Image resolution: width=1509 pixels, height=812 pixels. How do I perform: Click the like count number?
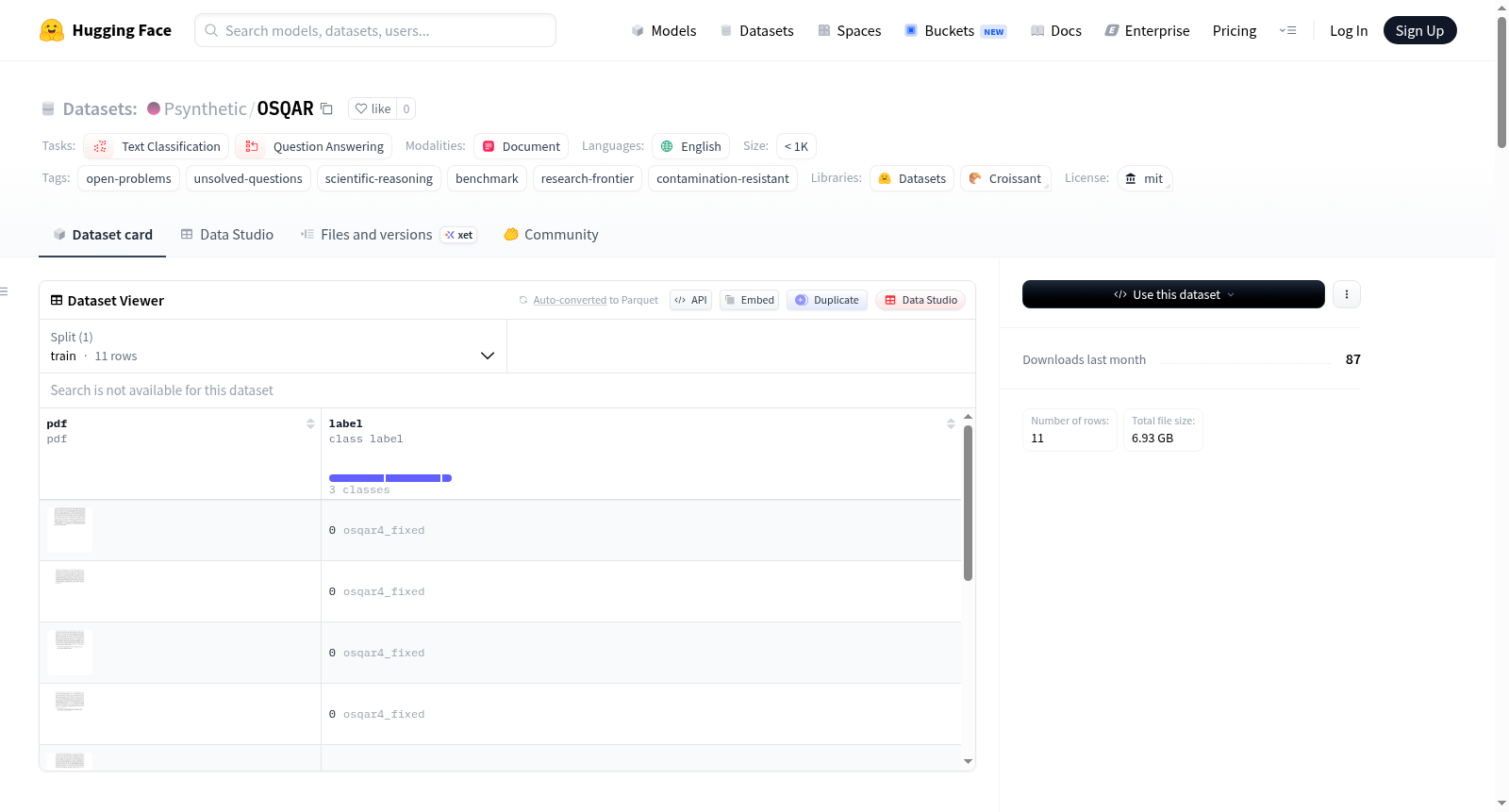point(406,108)
